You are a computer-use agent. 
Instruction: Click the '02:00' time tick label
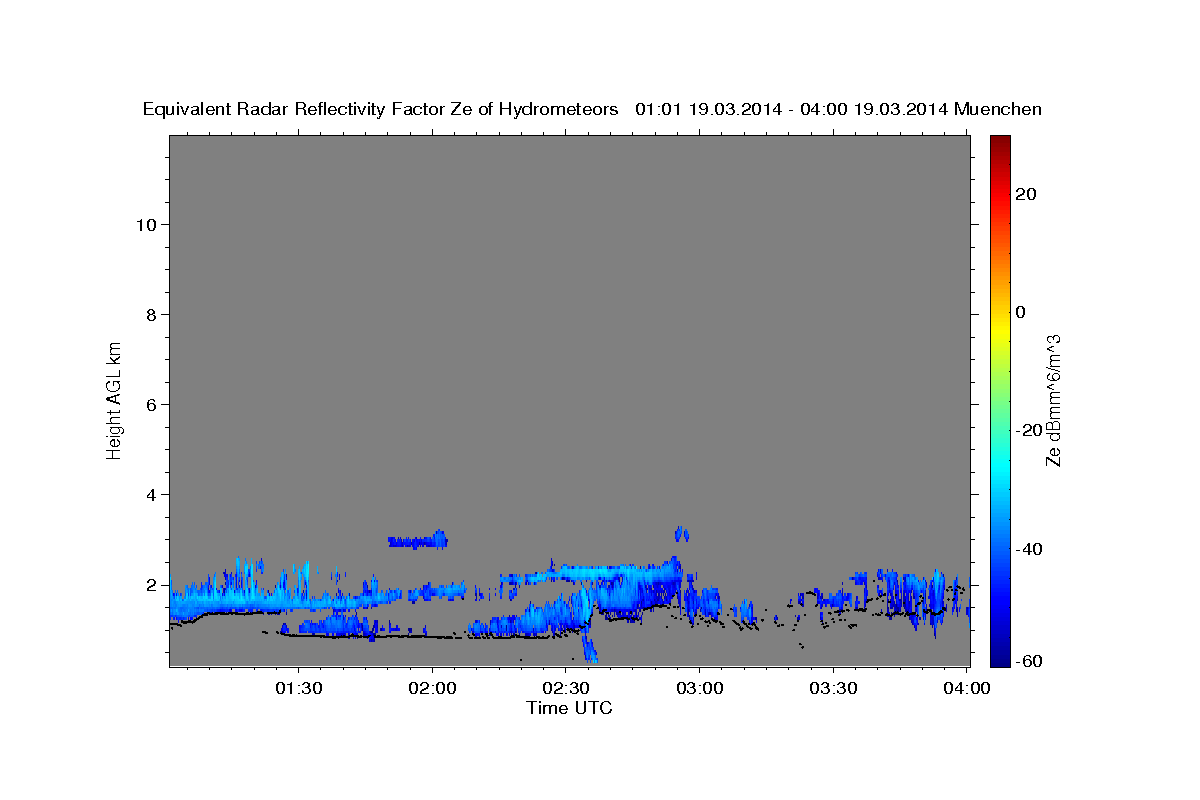point(433,688)
